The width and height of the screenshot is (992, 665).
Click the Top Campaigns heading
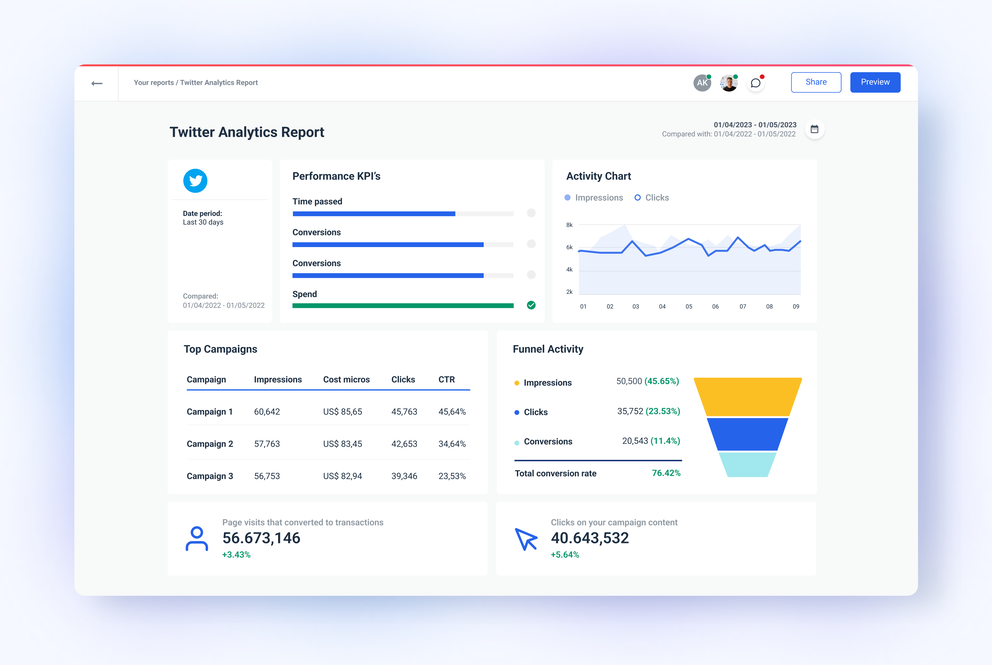(220, 349)
